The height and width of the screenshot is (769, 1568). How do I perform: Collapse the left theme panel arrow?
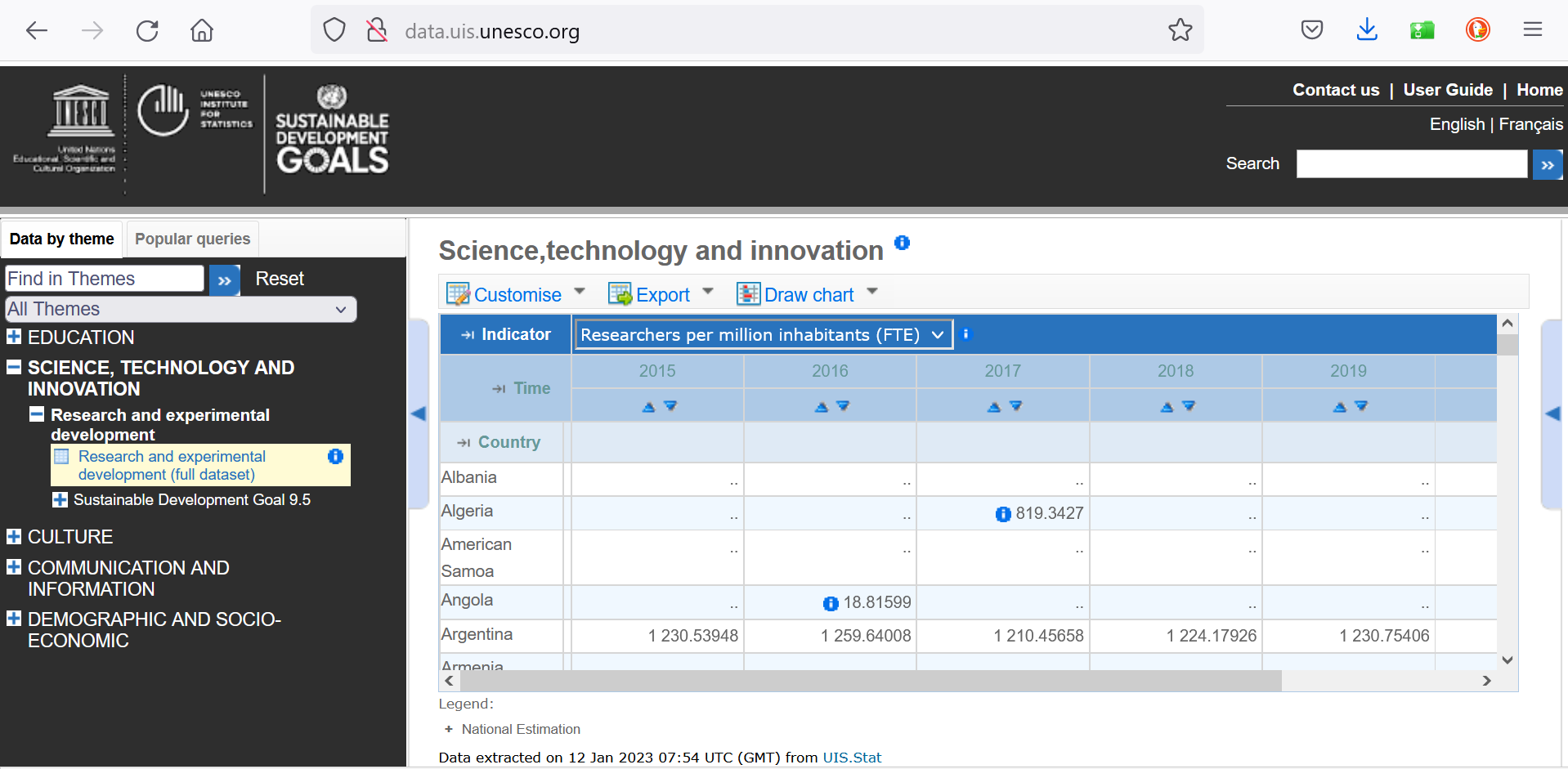419,414
